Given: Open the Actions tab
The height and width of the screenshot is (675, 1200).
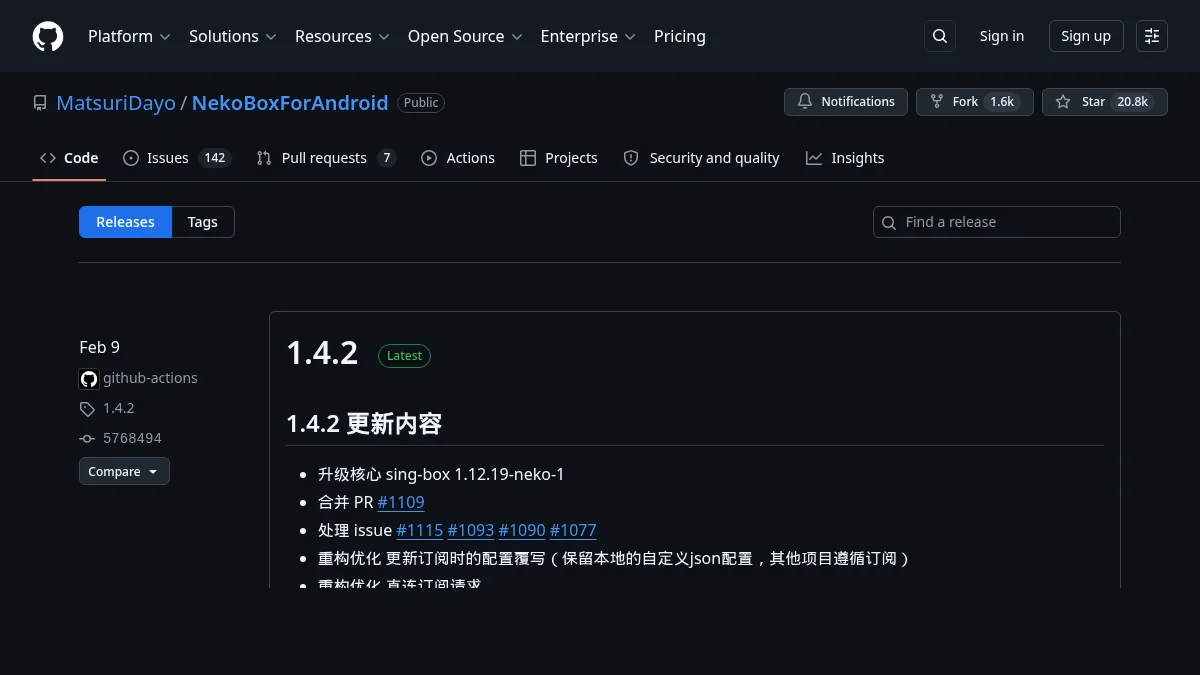Looking at the screenshot, I should 458,158.
